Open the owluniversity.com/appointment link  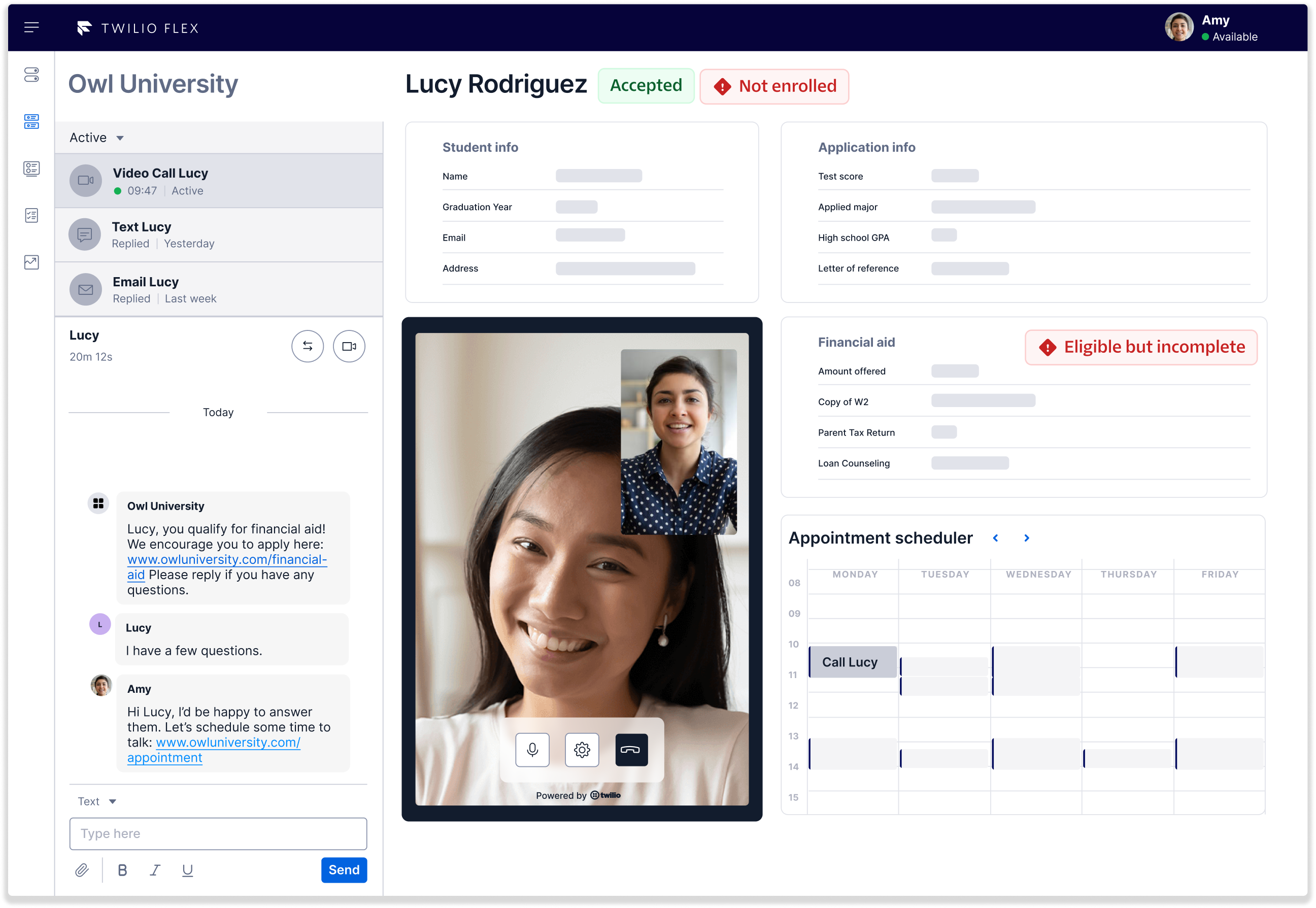[x=213, y=751]
